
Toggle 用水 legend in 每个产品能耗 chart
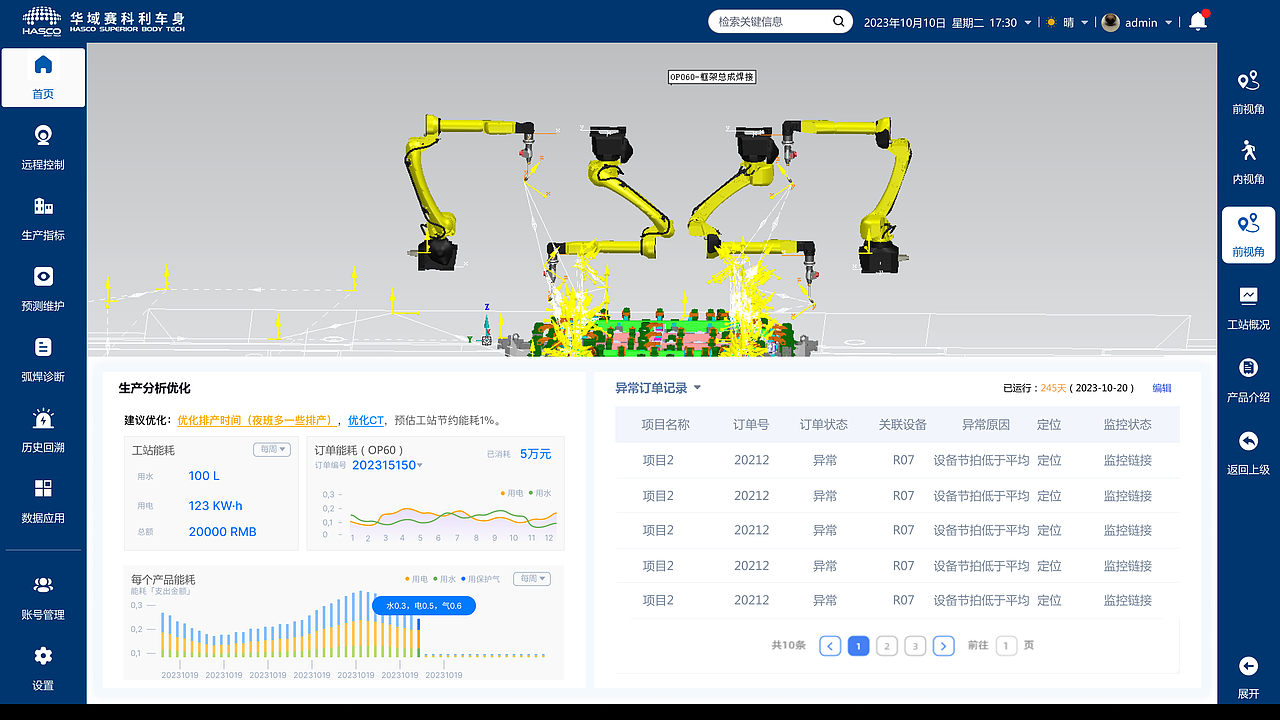[444, 579]
